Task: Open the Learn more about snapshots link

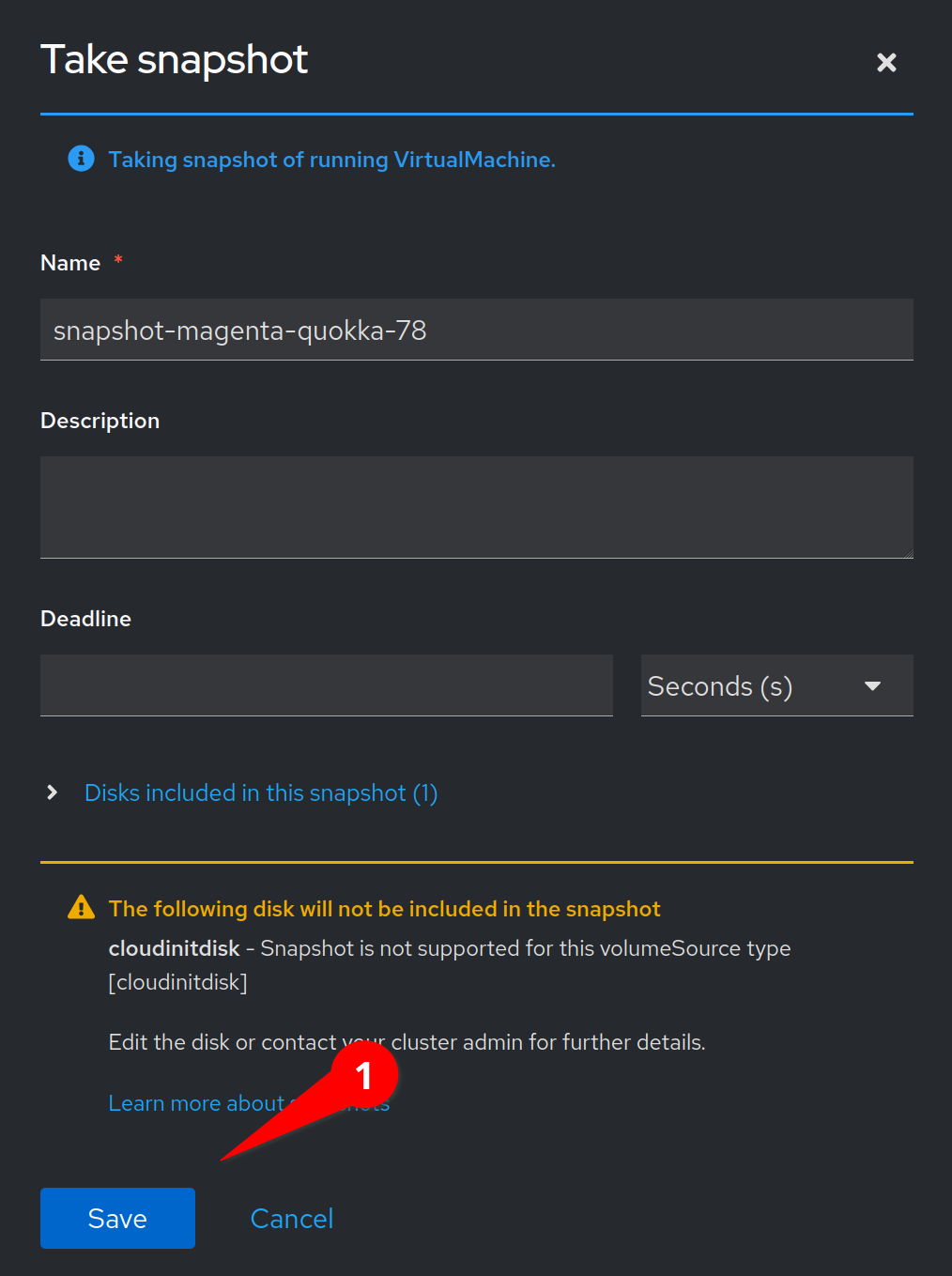Action: 197,1104
